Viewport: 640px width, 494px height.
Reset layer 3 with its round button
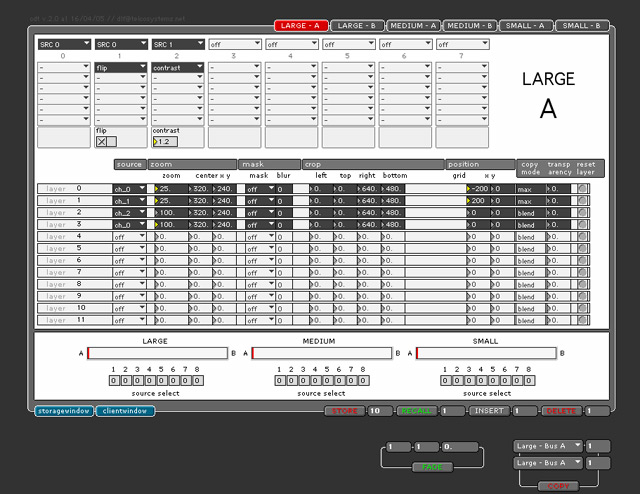point(582,225)
